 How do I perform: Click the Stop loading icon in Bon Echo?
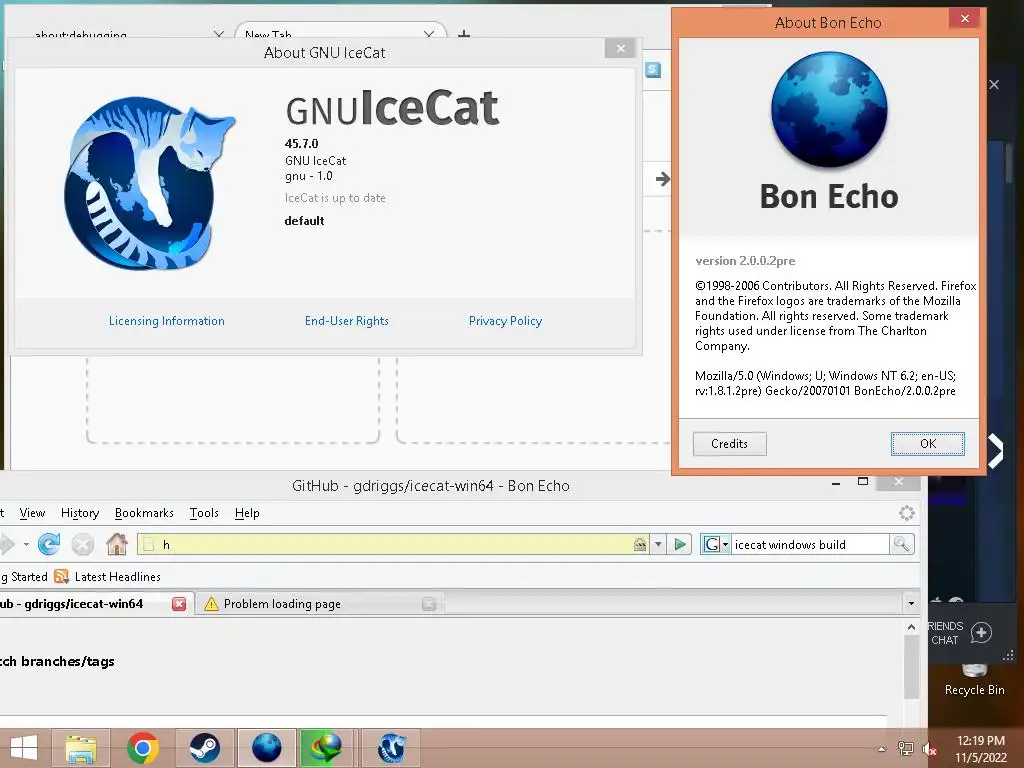click(x=82, y=544)
